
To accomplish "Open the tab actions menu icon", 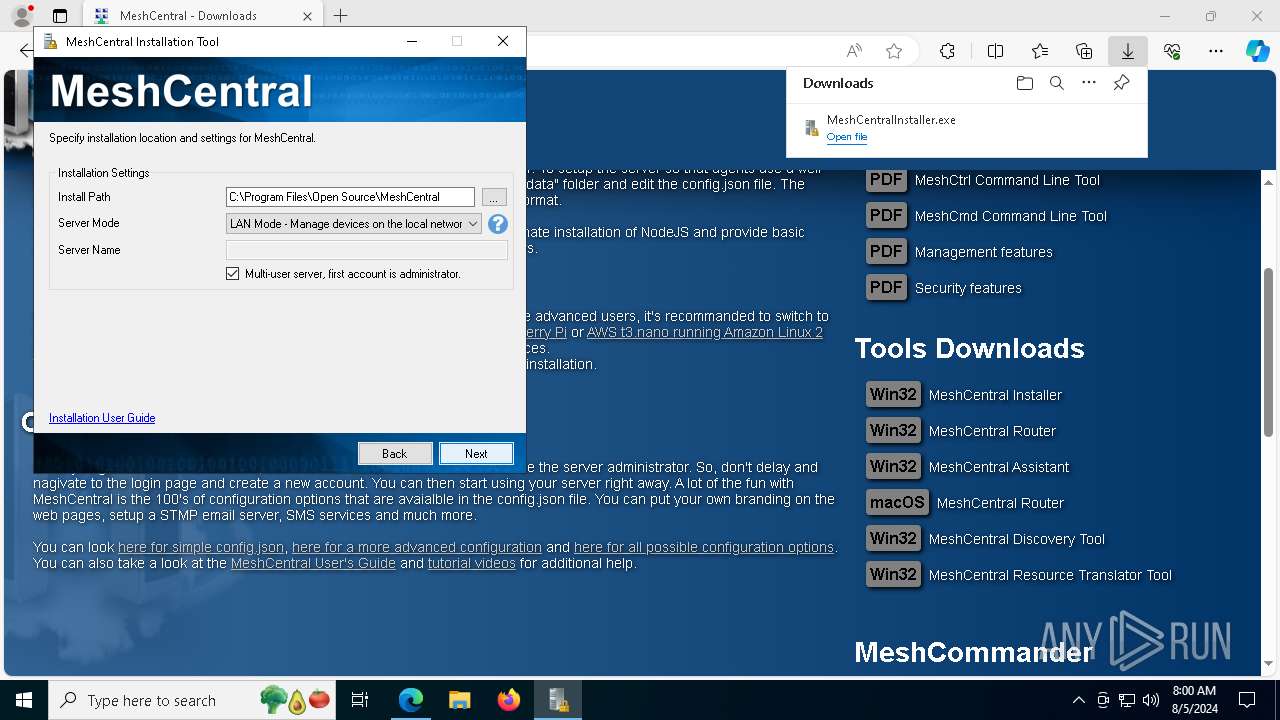I will [x=60, y=16].
